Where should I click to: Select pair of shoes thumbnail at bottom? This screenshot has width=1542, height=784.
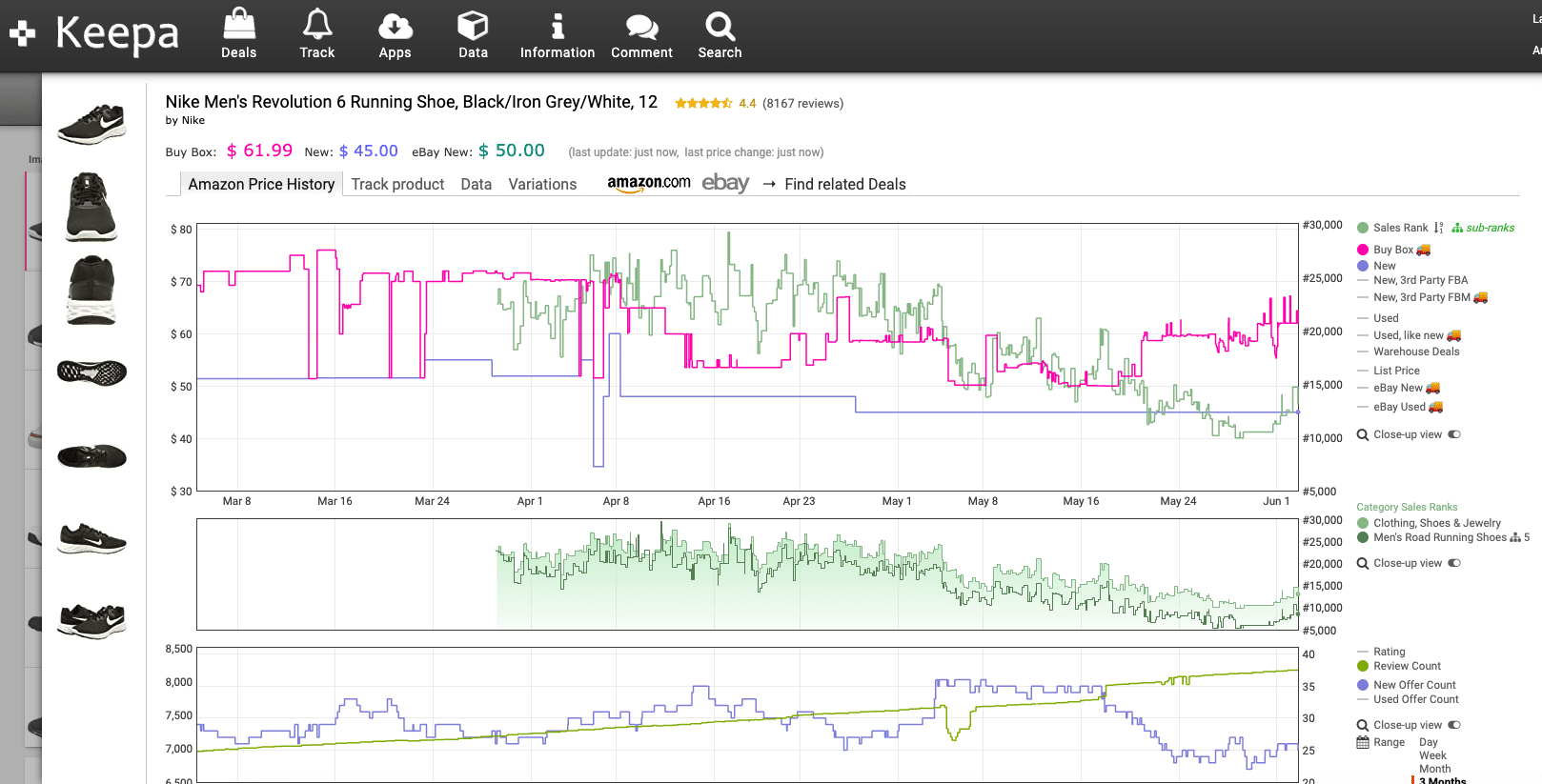(x=91, y=620)
